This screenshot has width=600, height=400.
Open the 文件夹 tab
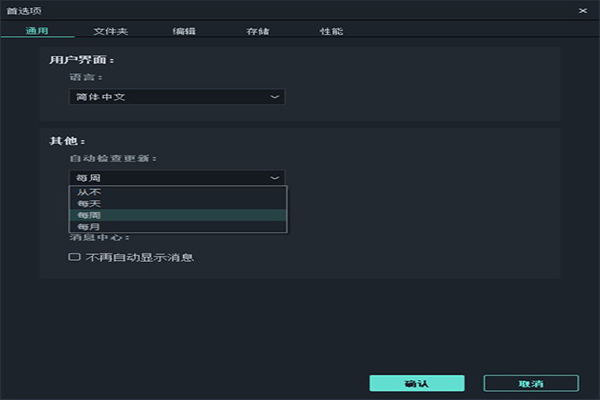110,32
